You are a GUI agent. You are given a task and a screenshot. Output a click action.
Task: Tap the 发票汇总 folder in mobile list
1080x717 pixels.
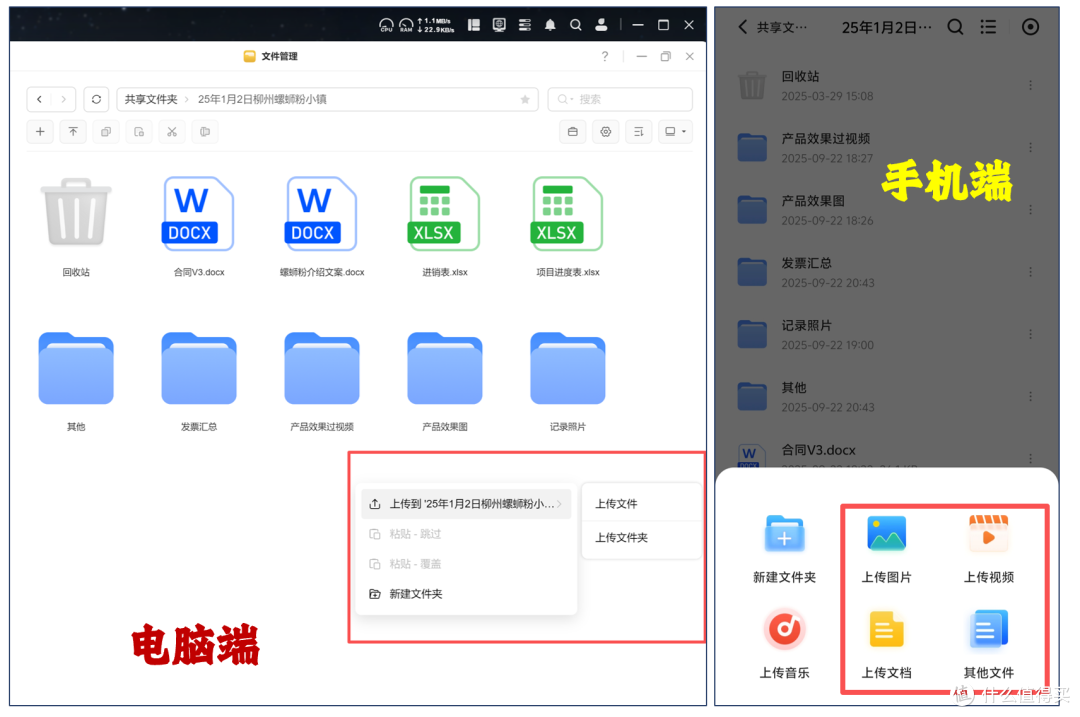886,272
